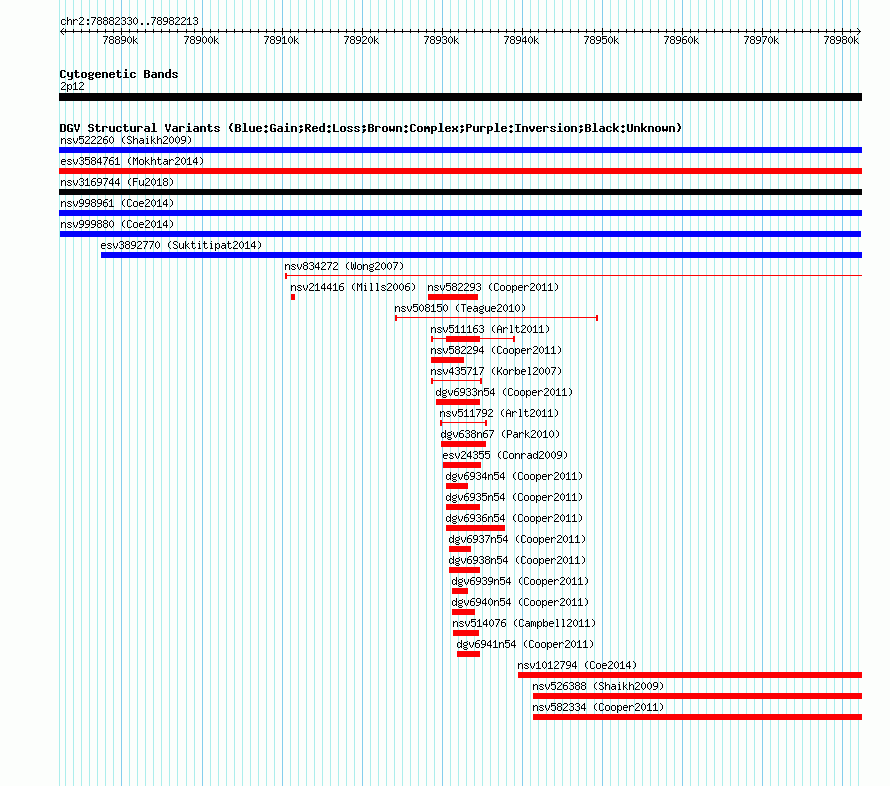Open nsv511163 (Arlt2011) label
The height and width of the screenshot is (786, 890).
pyautogui.click(x=490, y=329)
